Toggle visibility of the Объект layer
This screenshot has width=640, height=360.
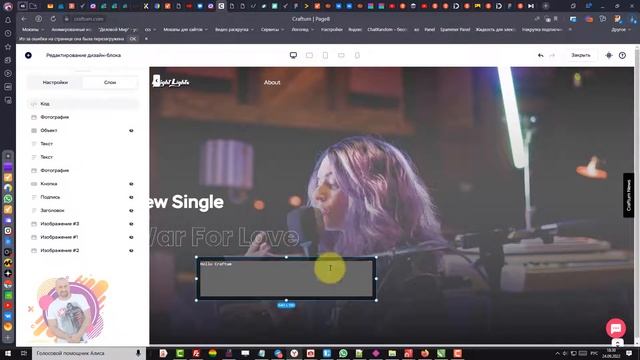131,131
